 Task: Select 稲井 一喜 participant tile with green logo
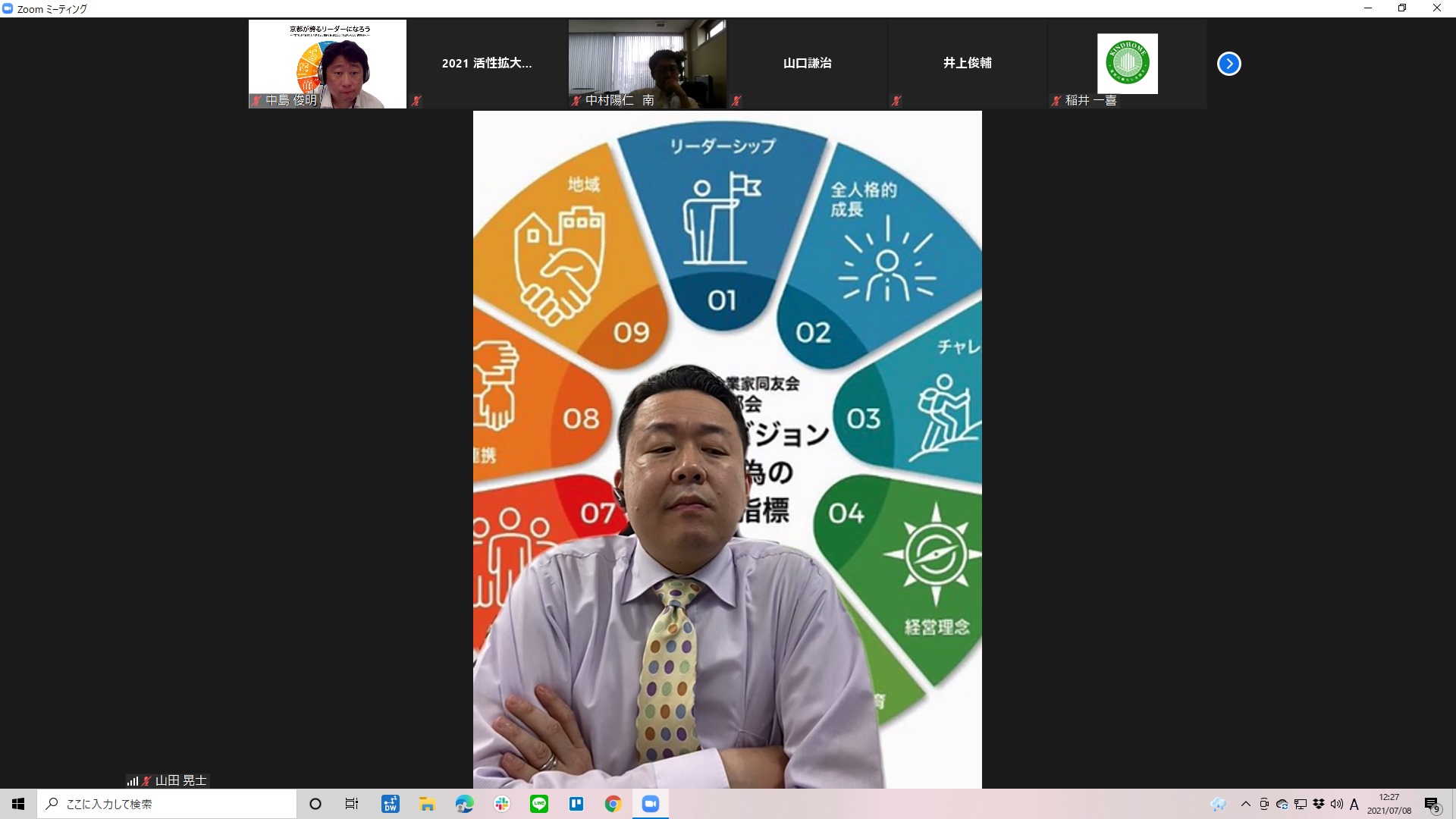[x=1127, y=64]
